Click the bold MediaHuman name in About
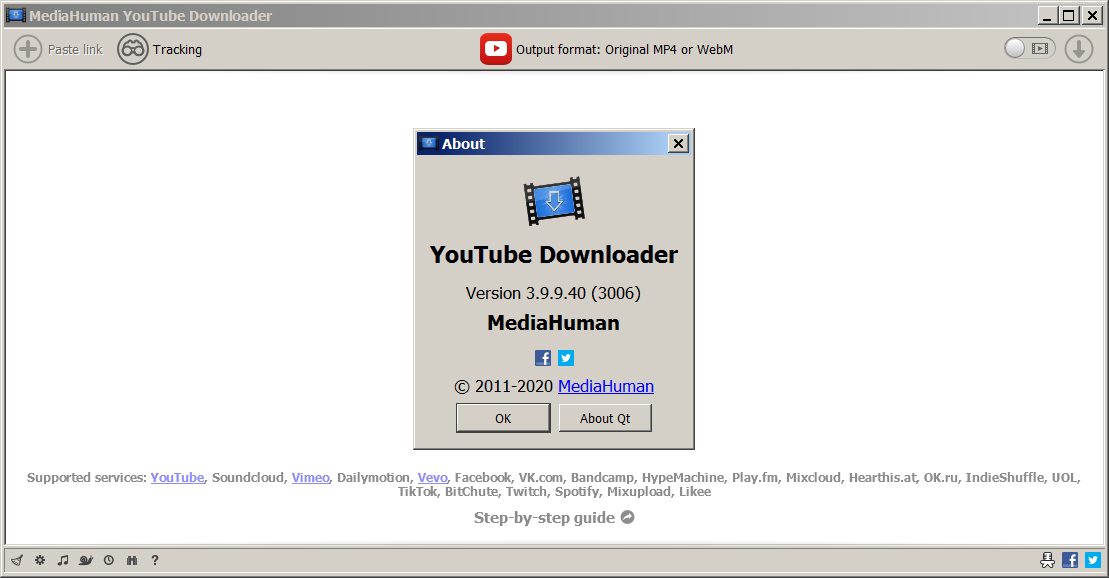1109x578 pixels. pos(553,323)
